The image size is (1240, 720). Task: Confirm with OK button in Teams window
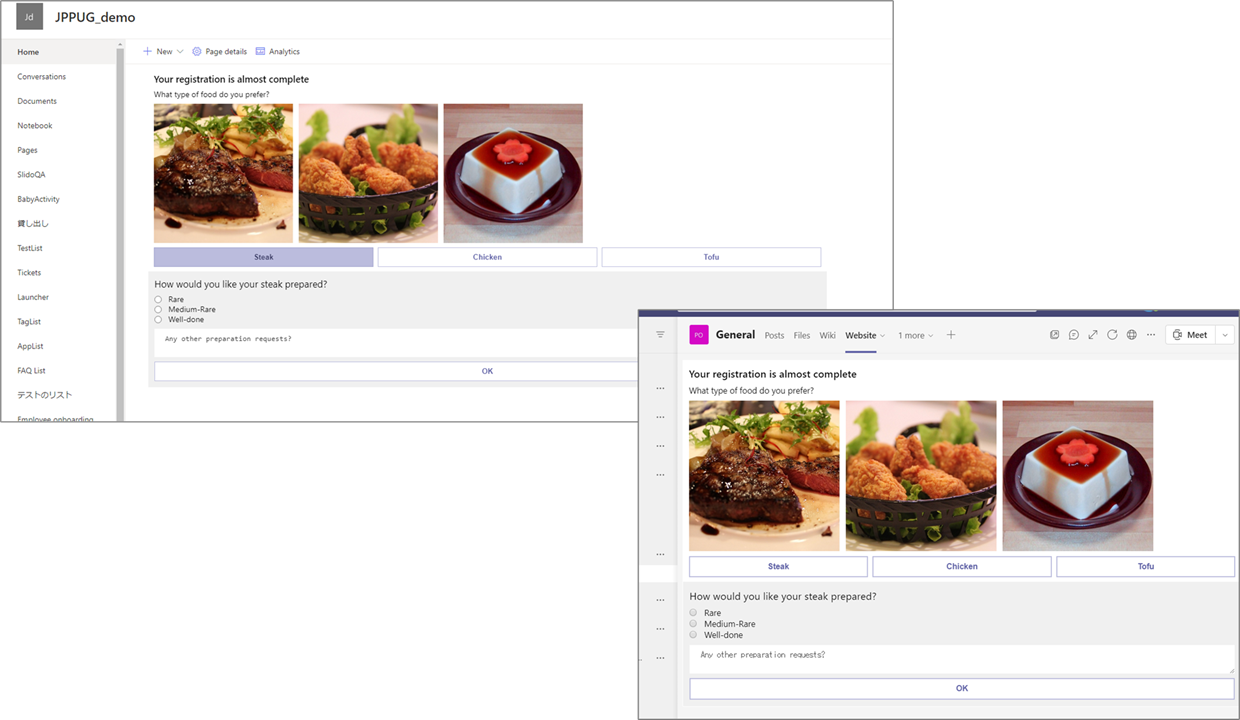[962, 688]
